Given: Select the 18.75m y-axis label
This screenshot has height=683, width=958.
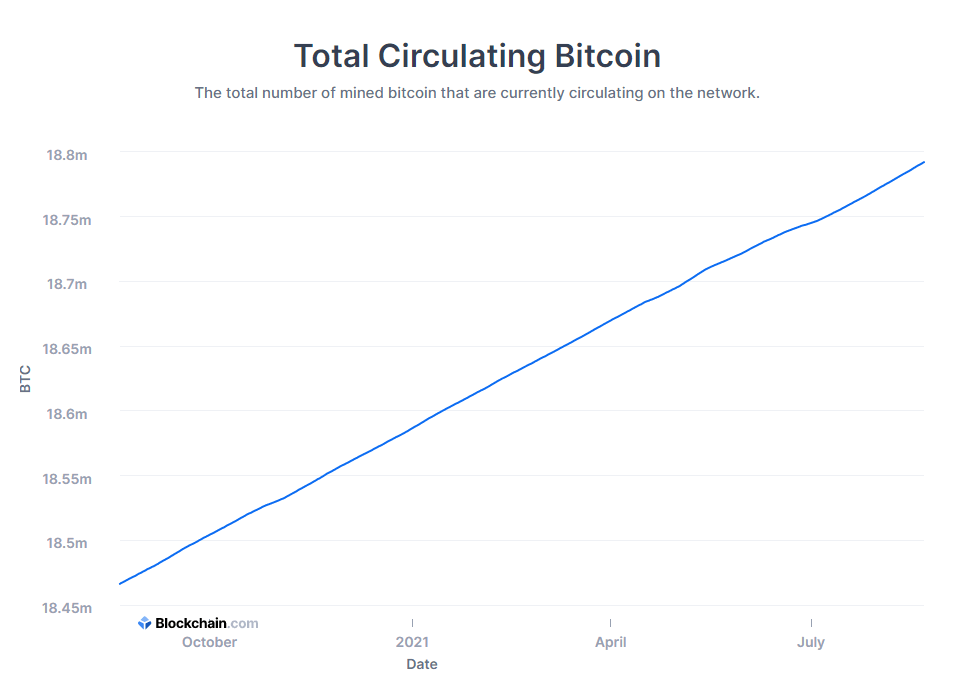Looking at the screenshot, I should [67, 219].
